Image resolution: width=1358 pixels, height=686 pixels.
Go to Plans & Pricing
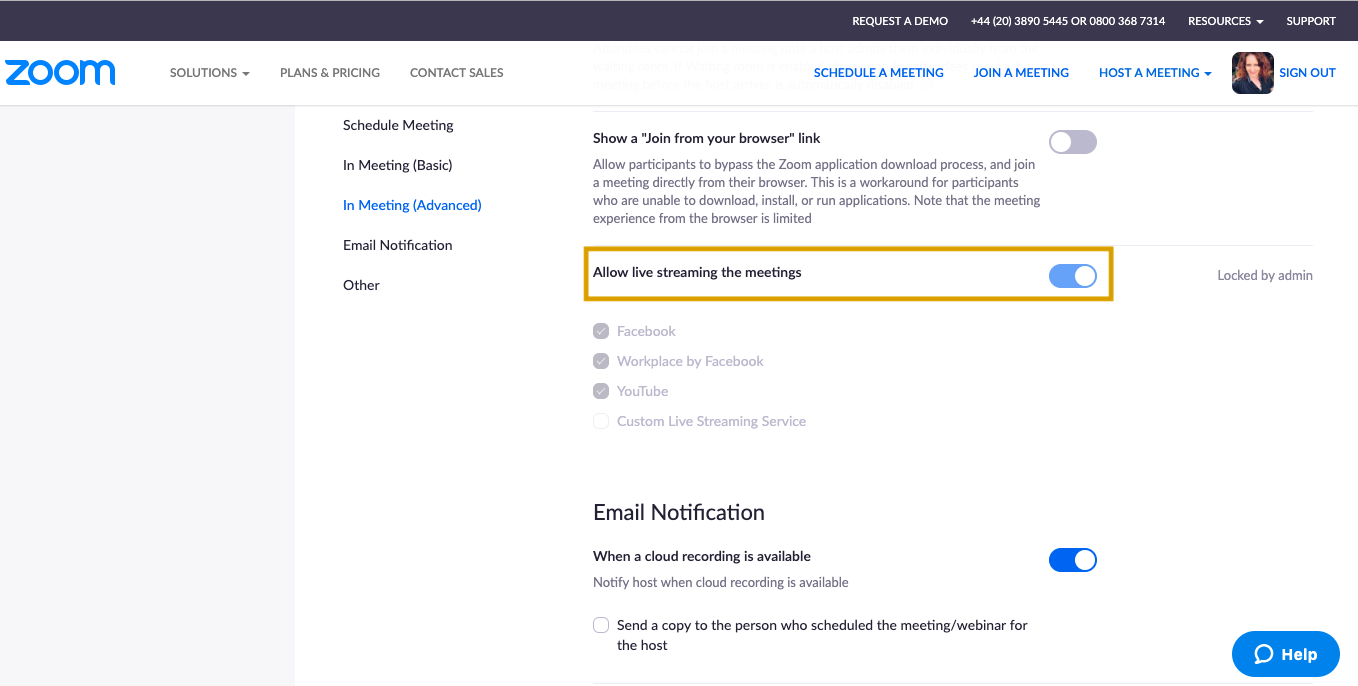(x=330, y=73)
